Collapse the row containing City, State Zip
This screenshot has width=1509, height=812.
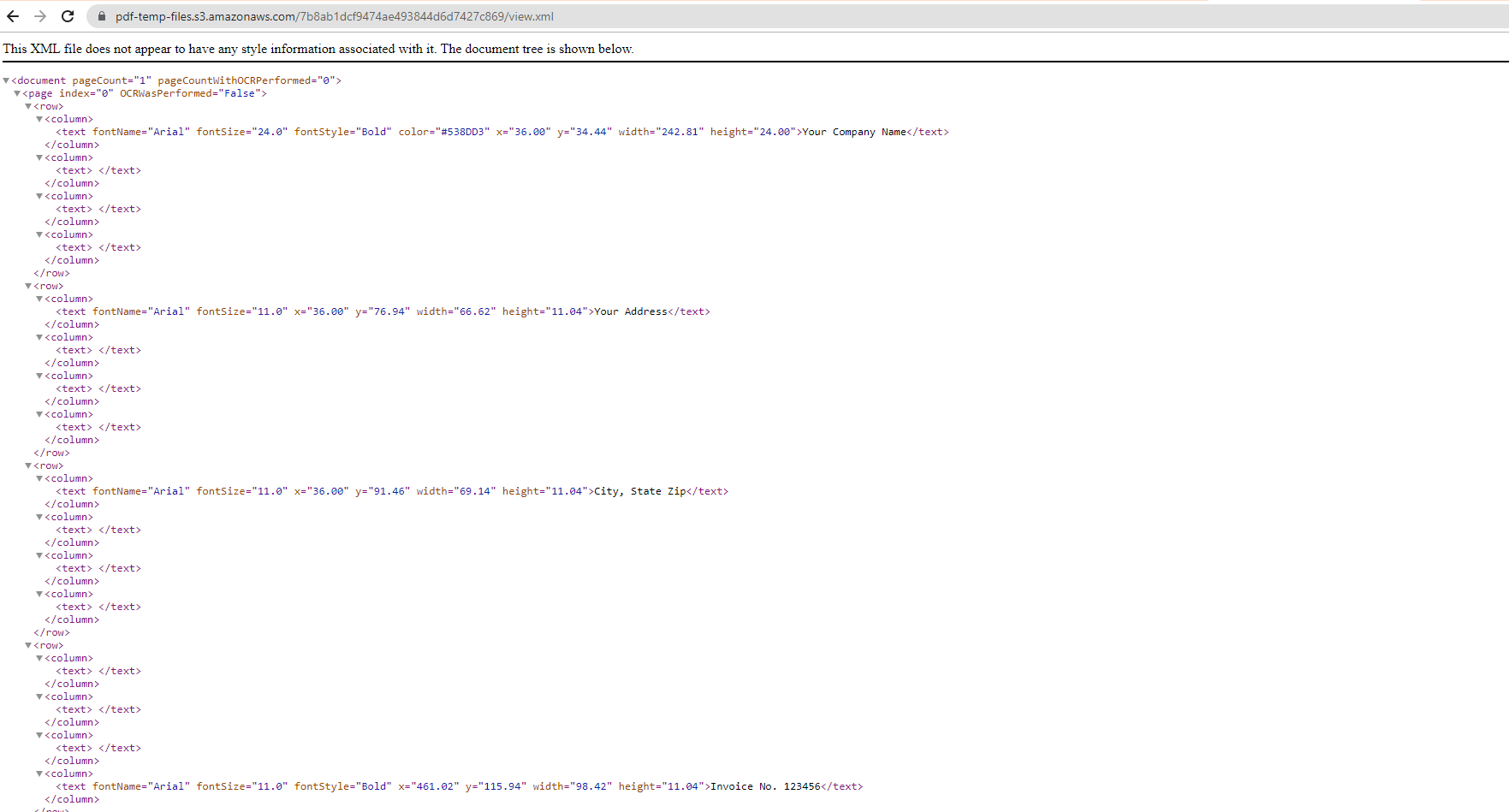[x=28, y=465]
